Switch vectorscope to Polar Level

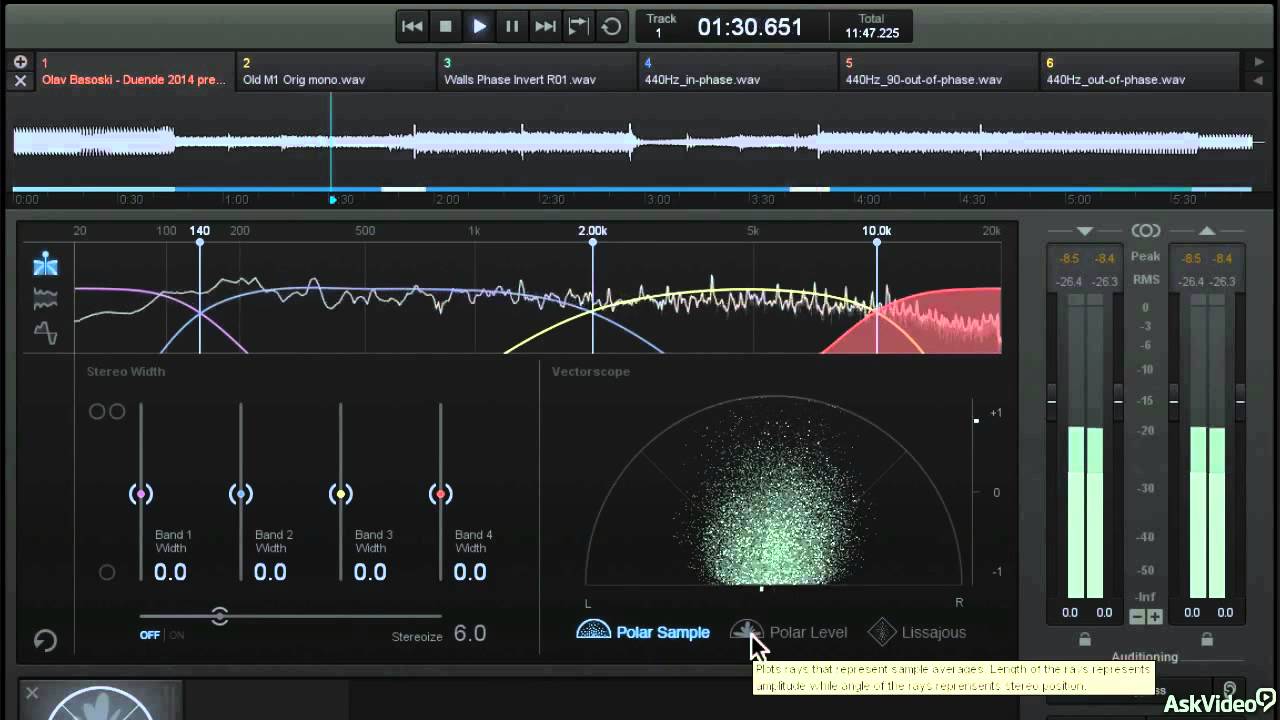789,632
